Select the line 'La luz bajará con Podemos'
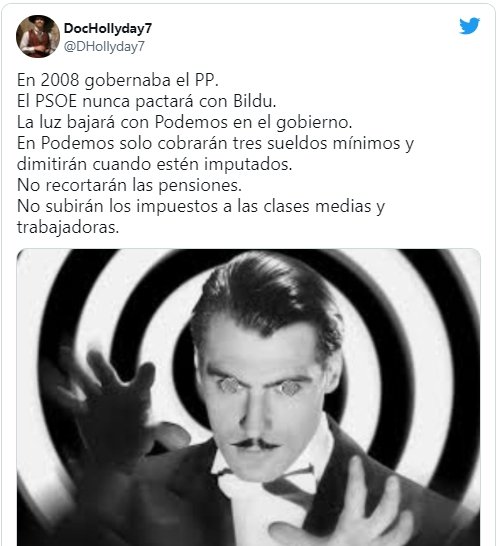 (x=185, y=122)
